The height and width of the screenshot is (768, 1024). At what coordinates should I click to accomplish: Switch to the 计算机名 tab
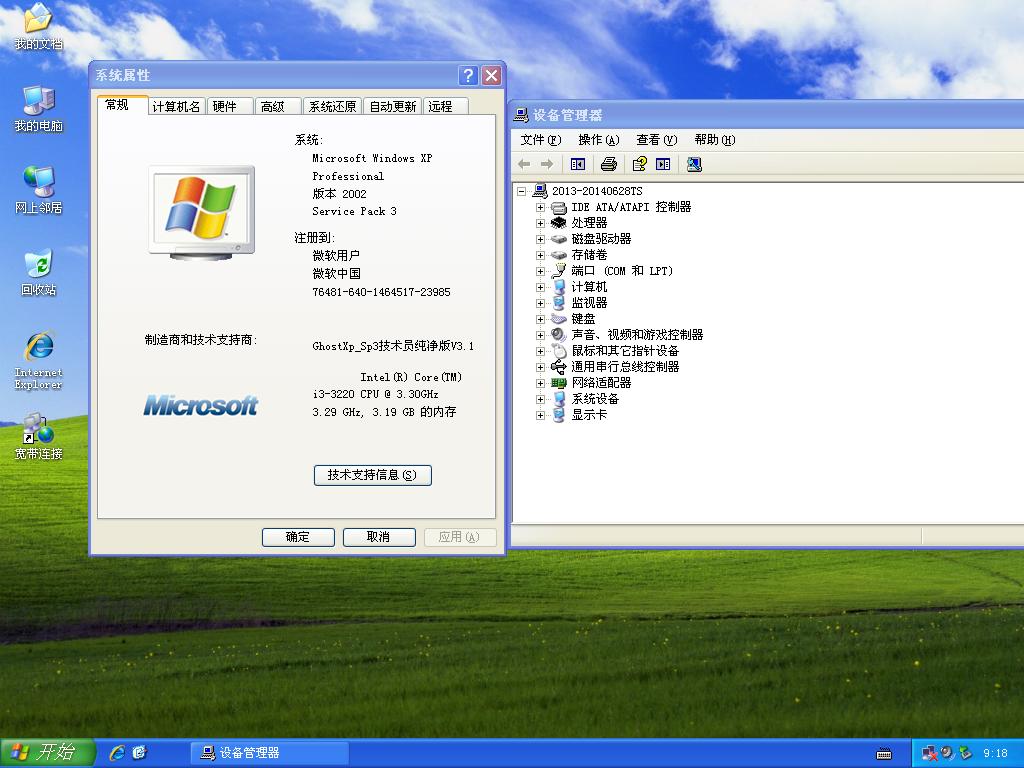176,106
